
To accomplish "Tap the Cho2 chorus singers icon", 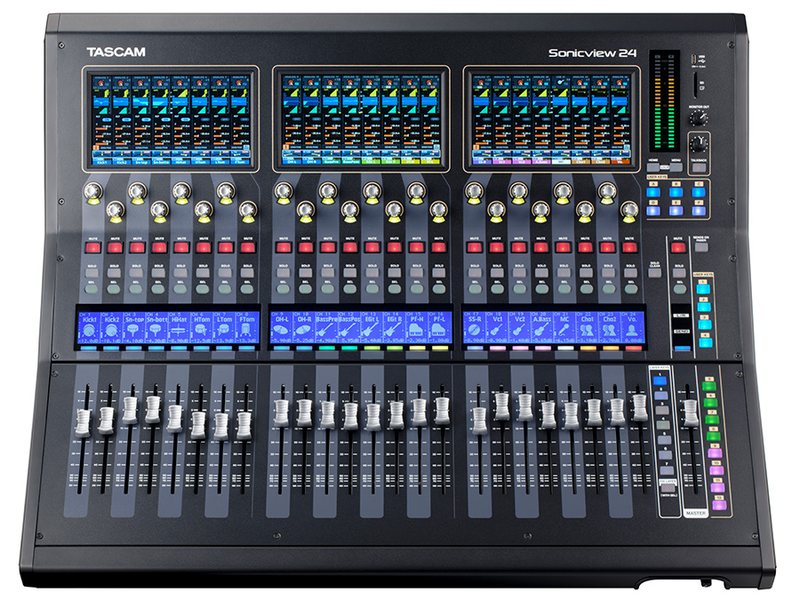I will point(609,332).
